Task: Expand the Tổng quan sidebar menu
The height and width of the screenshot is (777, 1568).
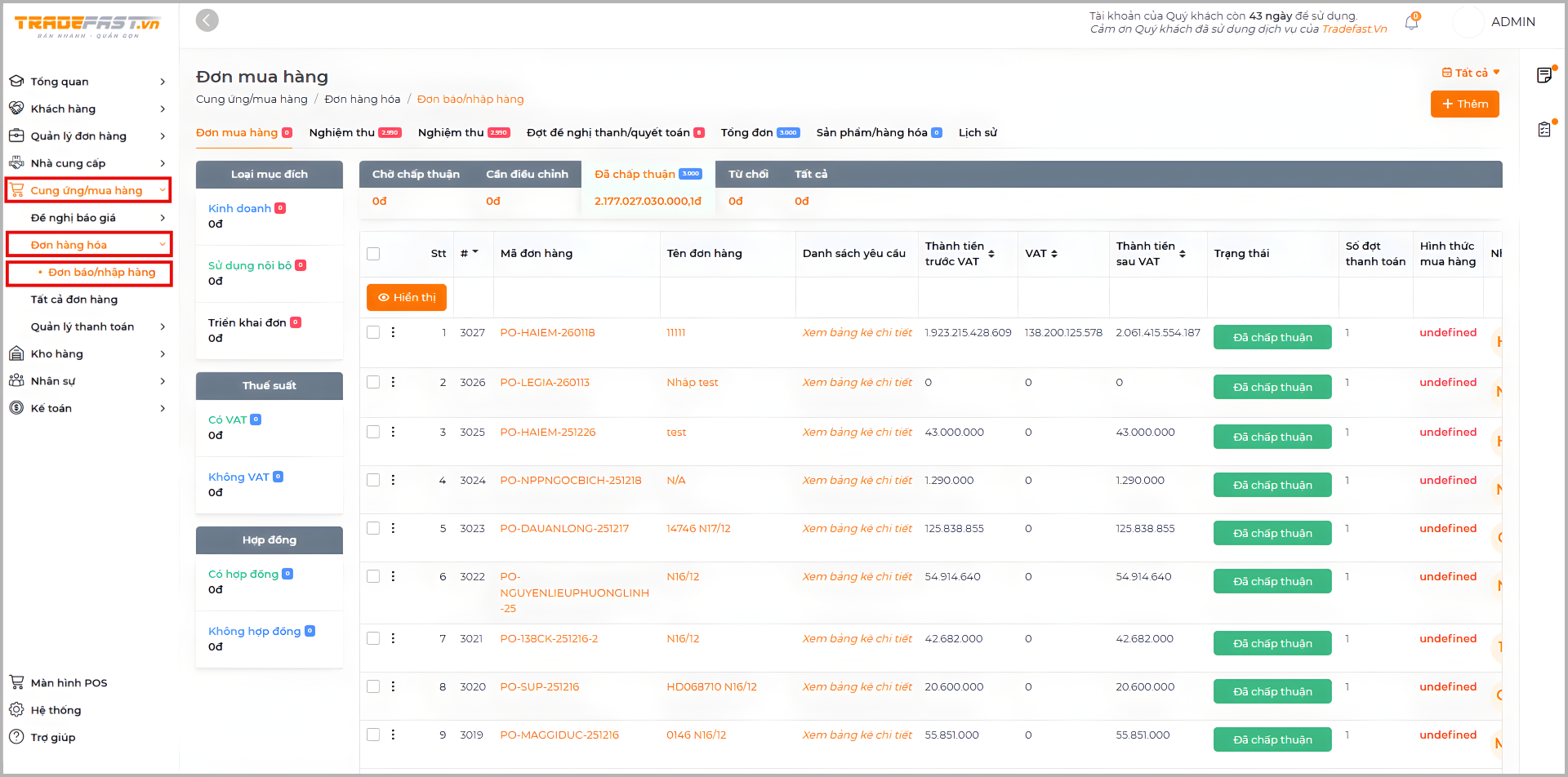Action: click(87, 82)
